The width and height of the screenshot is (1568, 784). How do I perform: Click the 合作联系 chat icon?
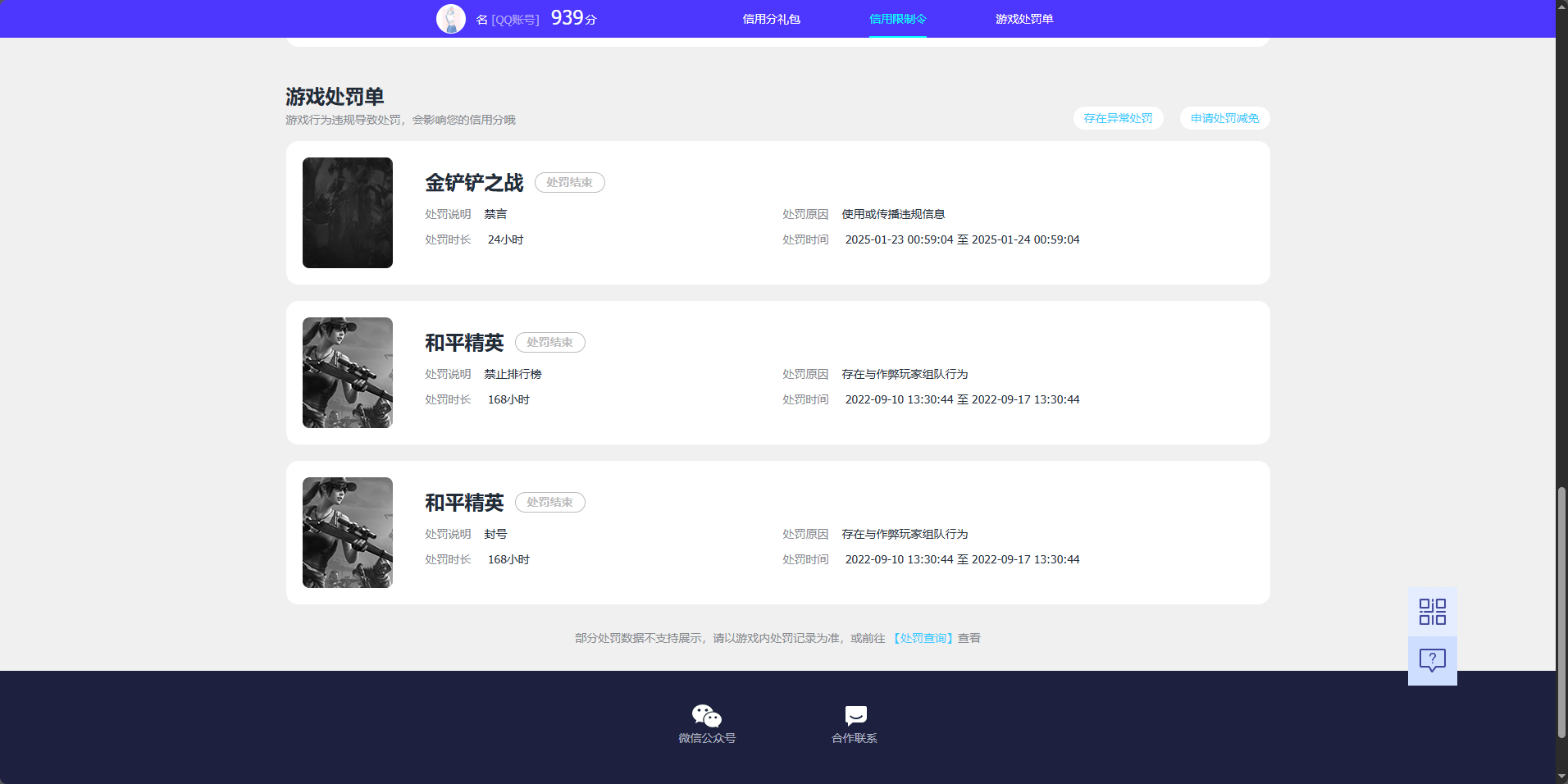point(855,716)
